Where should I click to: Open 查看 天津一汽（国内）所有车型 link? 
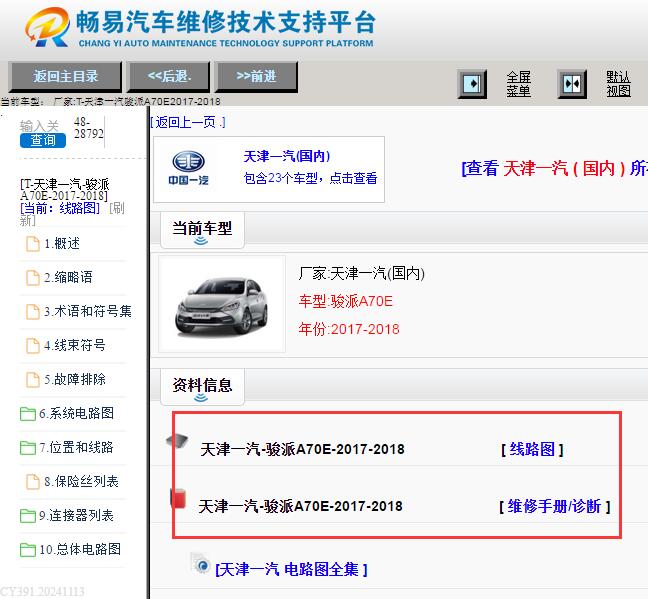pyautogui.click(x=555, y=169)
